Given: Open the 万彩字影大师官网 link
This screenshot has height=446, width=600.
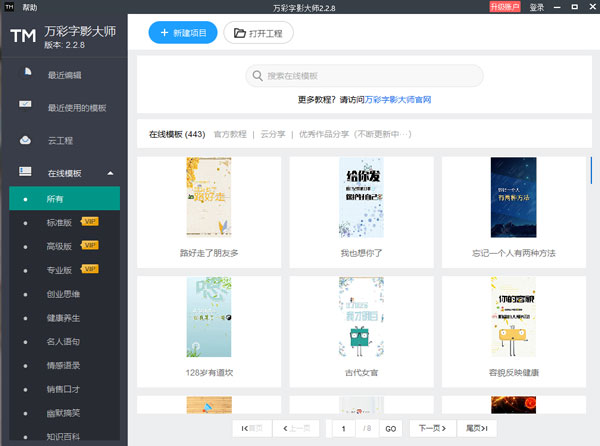Looking at the screenshot, I should point(398,99).
